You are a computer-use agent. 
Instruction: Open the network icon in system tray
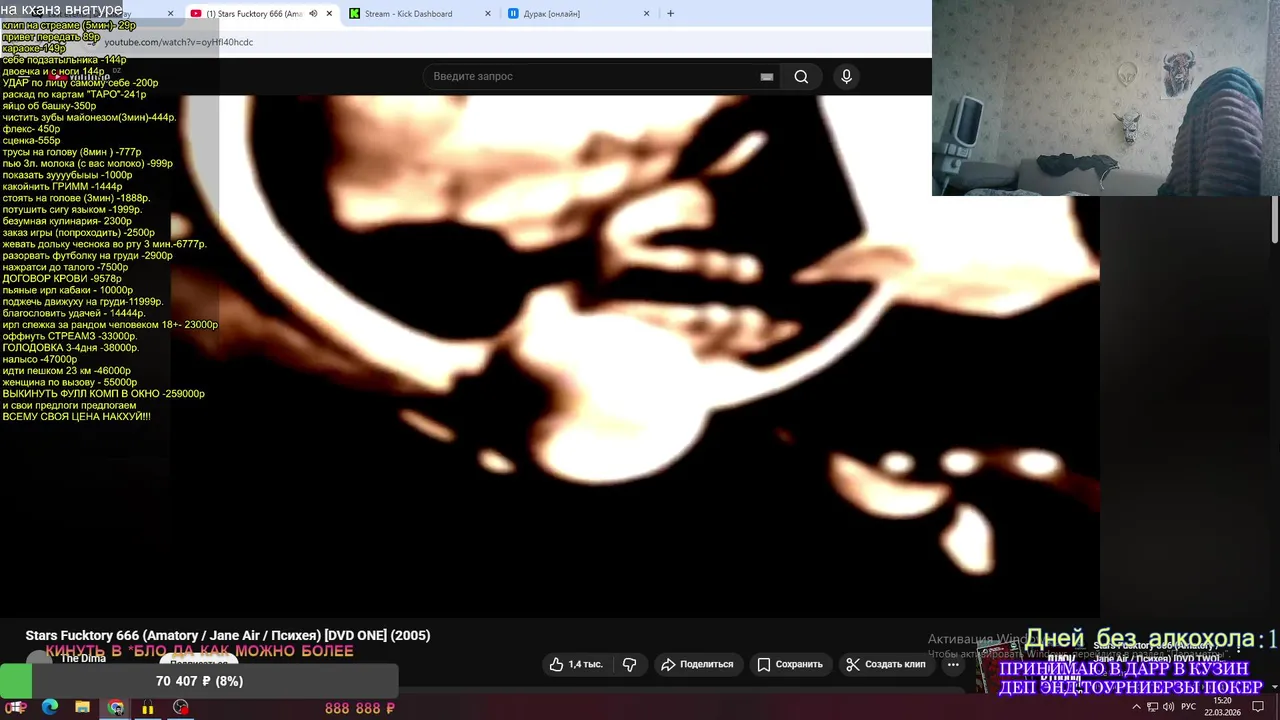coord(1153,707)
